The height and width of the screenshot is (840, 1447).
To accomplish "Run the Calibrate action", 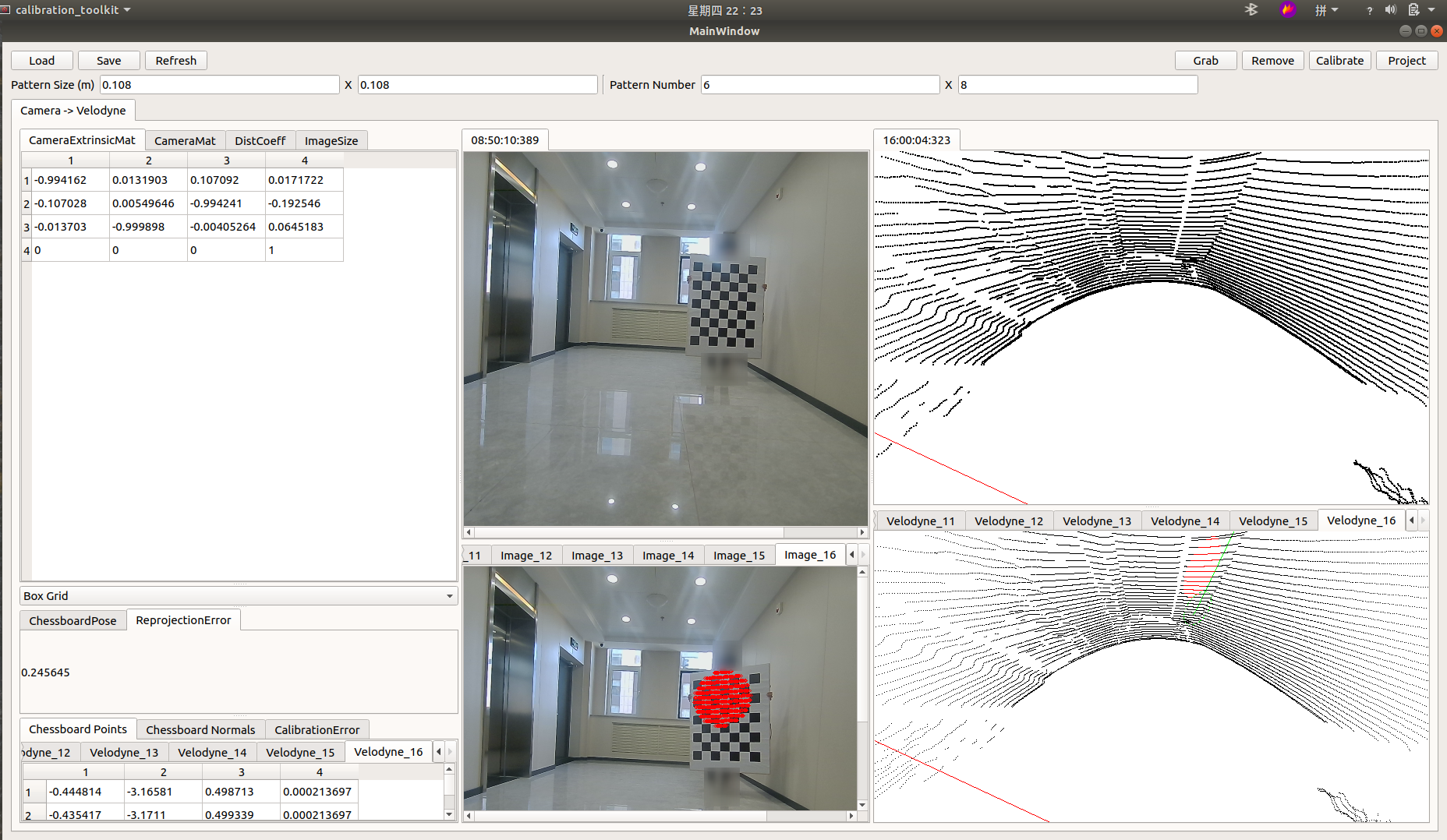I will (x=1339, y=61).
